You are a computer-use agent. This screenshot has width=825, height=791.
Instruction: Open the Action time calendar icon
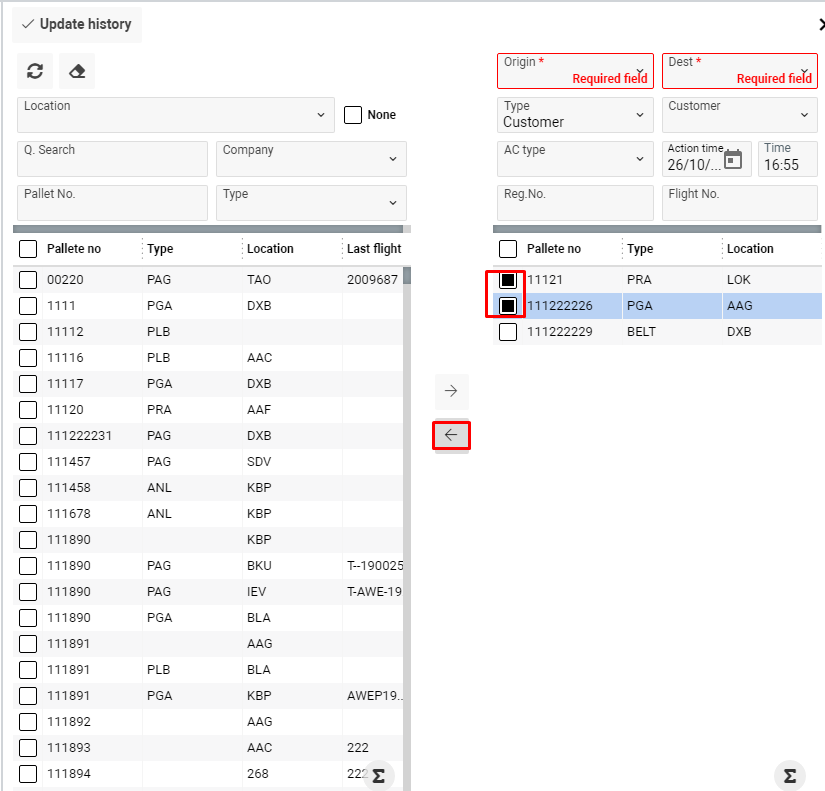pos(734,159)
